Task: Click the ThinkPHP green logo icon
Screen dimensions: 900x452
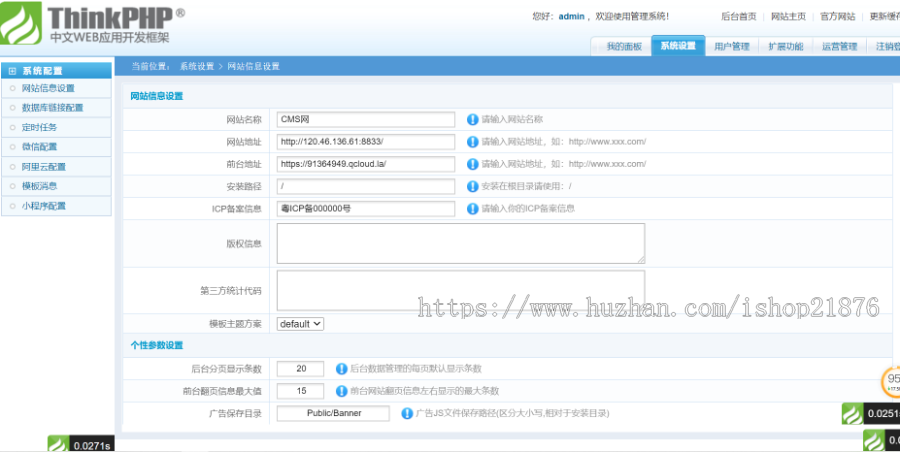Action: tap(20, 23)
